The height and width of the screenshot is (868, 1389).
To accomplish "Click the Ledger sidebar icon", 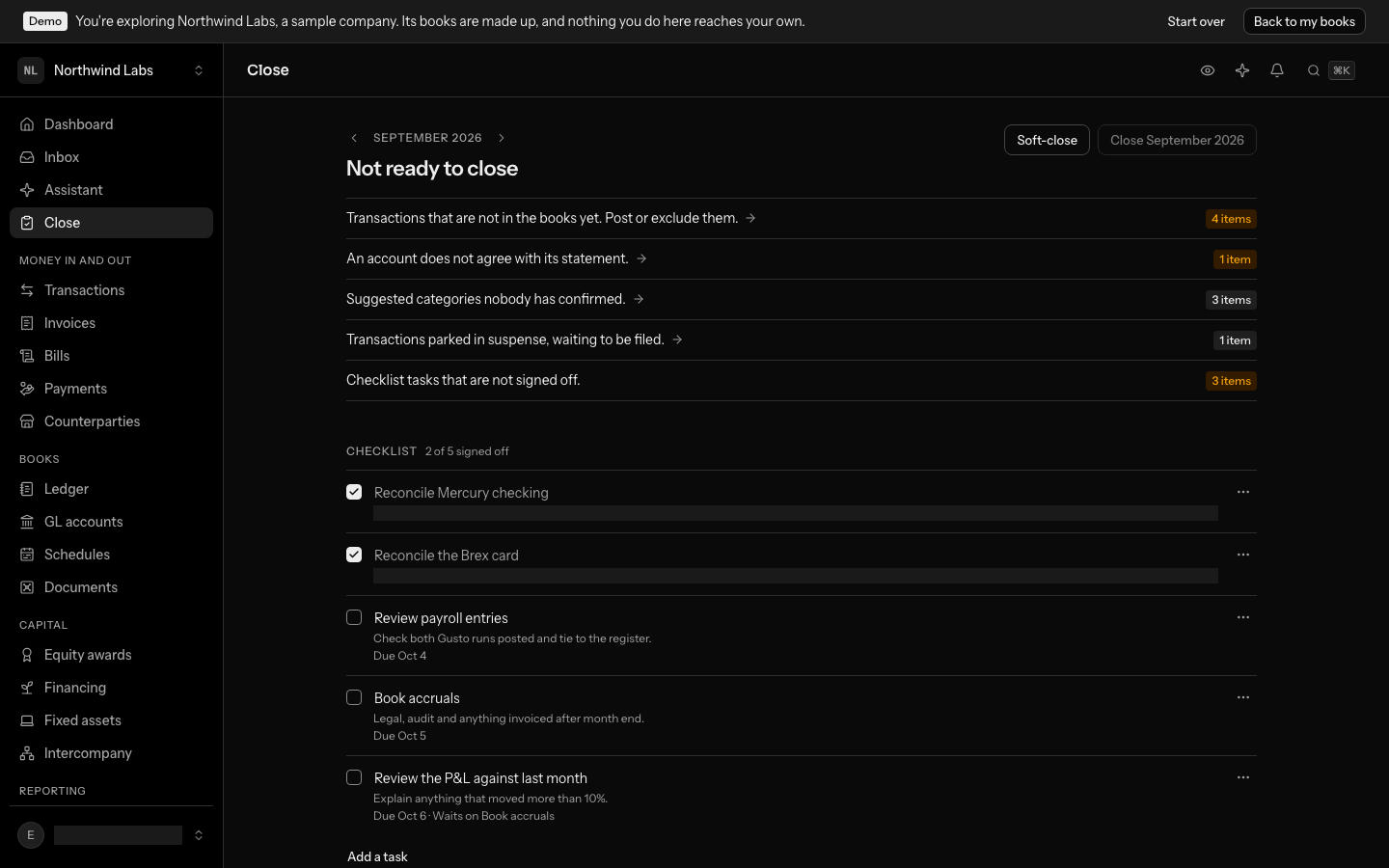I will [27, 489].
